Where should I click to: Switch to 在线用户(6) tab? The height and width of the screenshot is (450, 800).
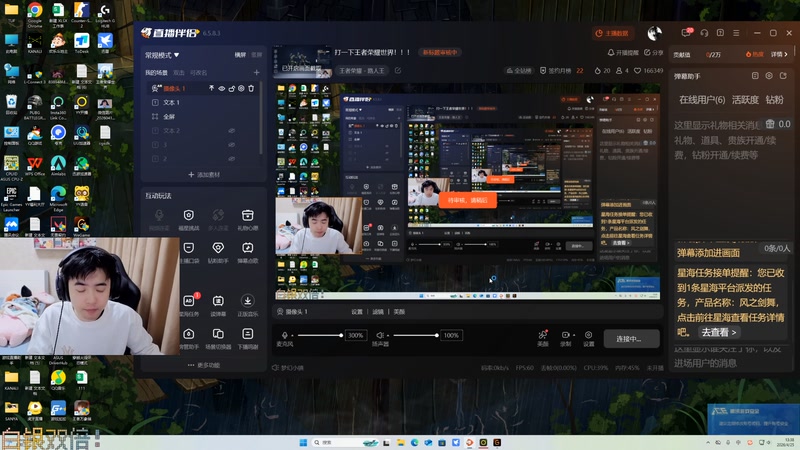tap(702, 99)
